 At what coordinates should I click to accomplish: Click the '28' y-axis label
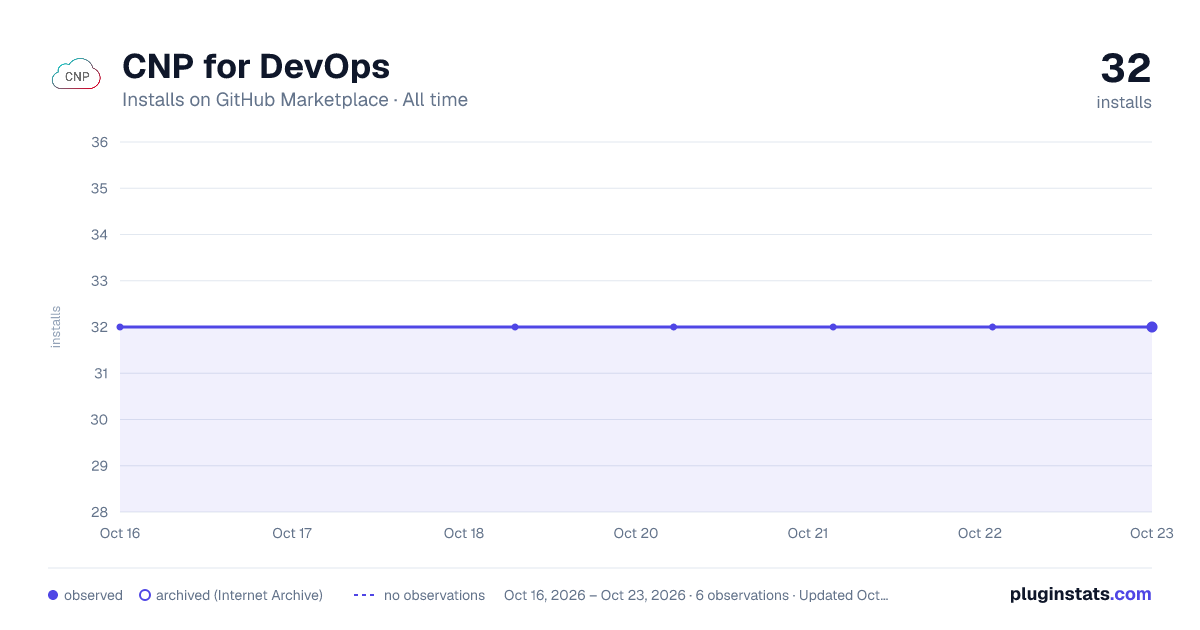pyautogui.click(x=100, y=512)
